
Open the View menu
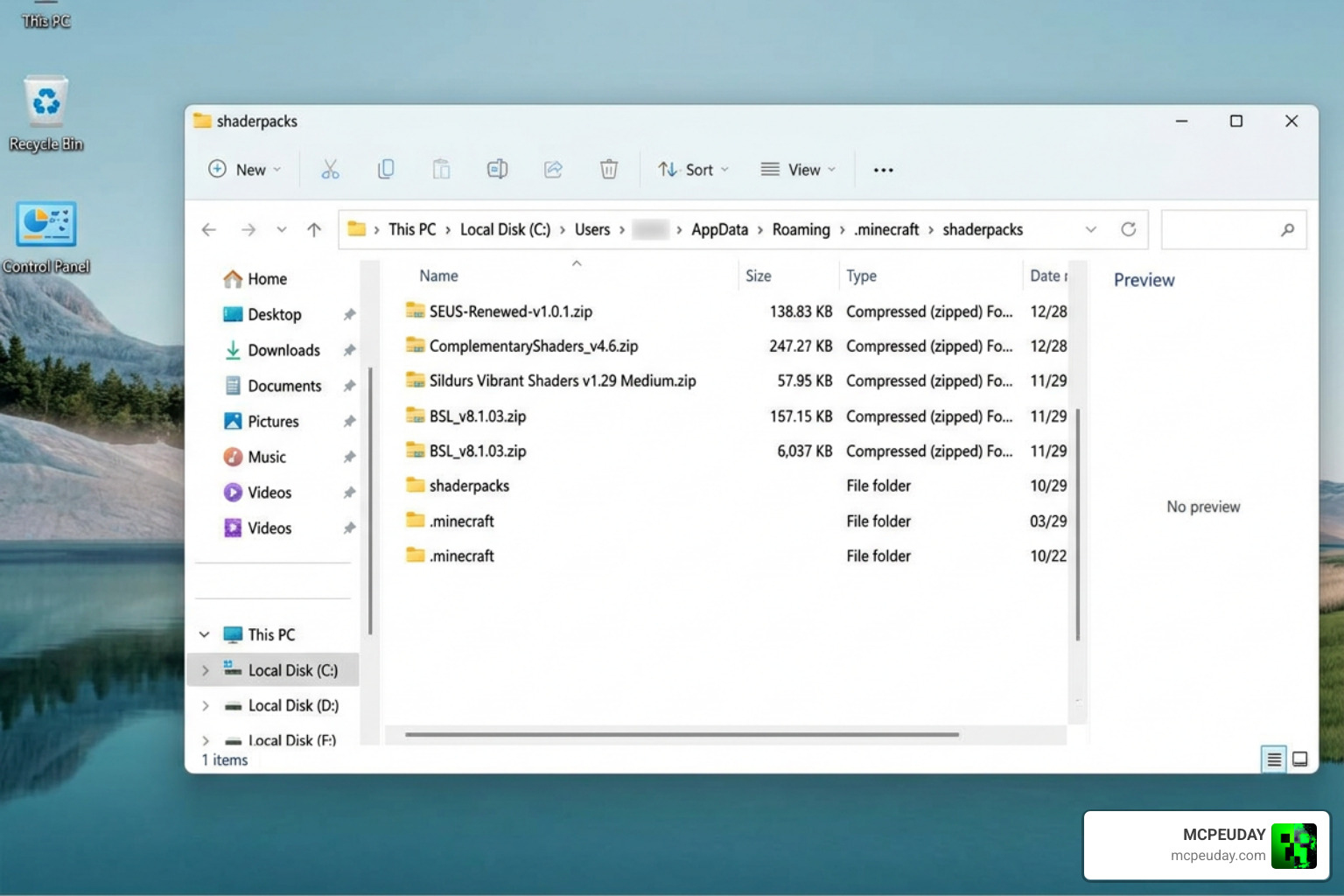(x=798, y=170)
